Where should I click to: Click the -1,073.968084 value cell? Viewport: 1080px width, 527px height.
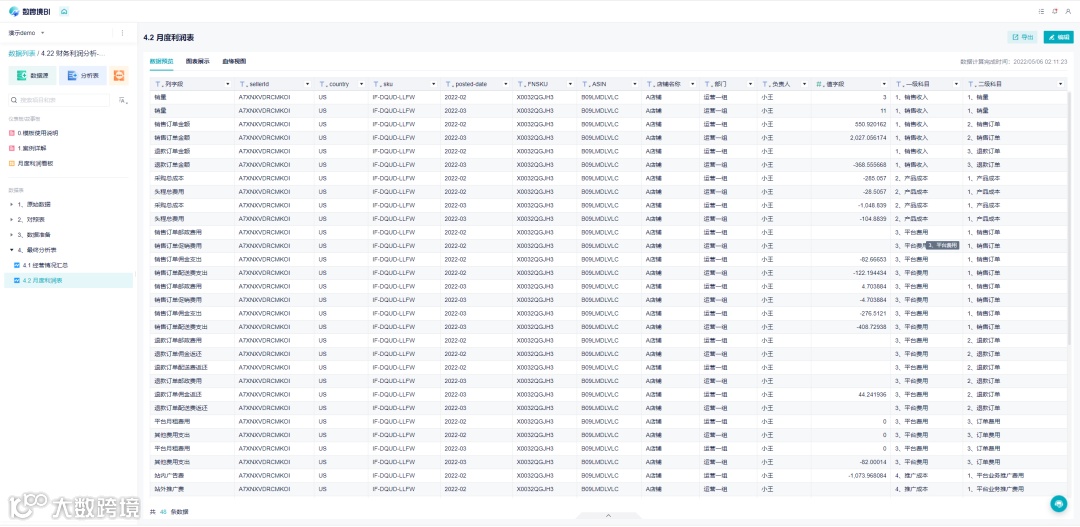851,475
